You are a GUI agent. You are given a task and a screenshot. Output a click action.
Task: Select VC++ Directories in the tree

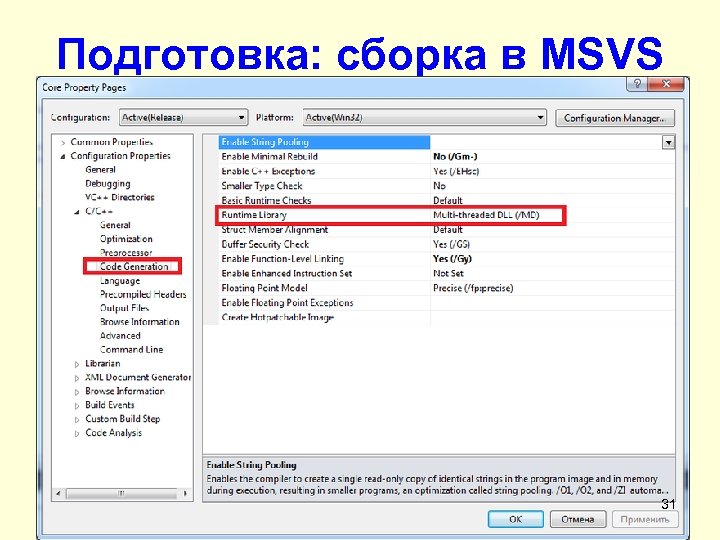coord(120,197)
